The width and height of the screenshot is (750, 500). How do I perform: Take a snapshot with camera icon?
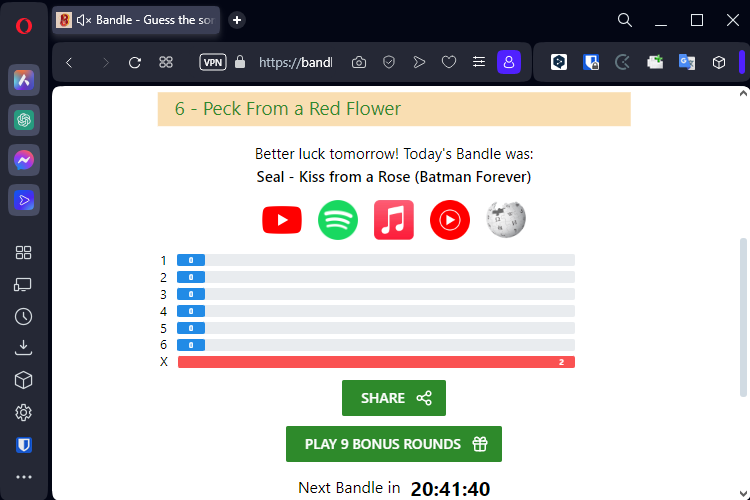pos(359,62)
